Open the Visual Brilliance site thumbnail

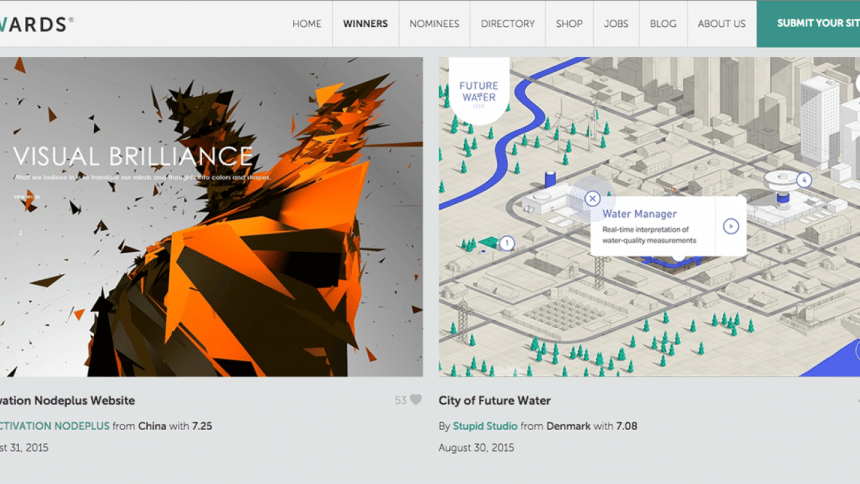coord(211,216)
